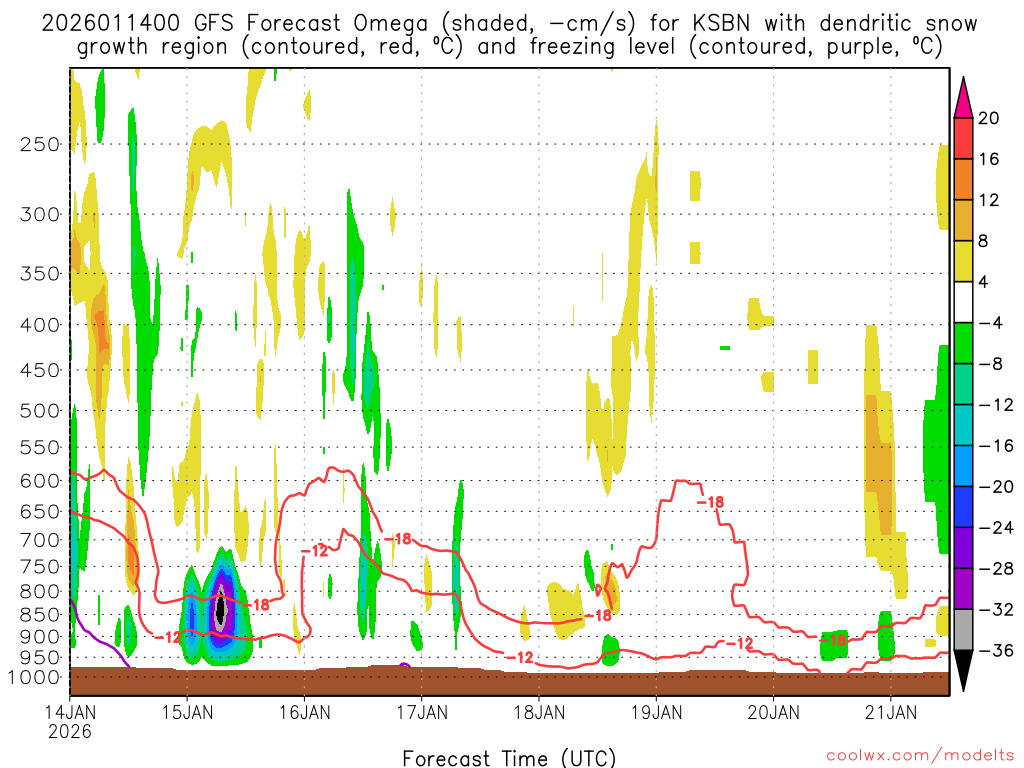Click the 450 pressure level label

[x=40, y=370]
